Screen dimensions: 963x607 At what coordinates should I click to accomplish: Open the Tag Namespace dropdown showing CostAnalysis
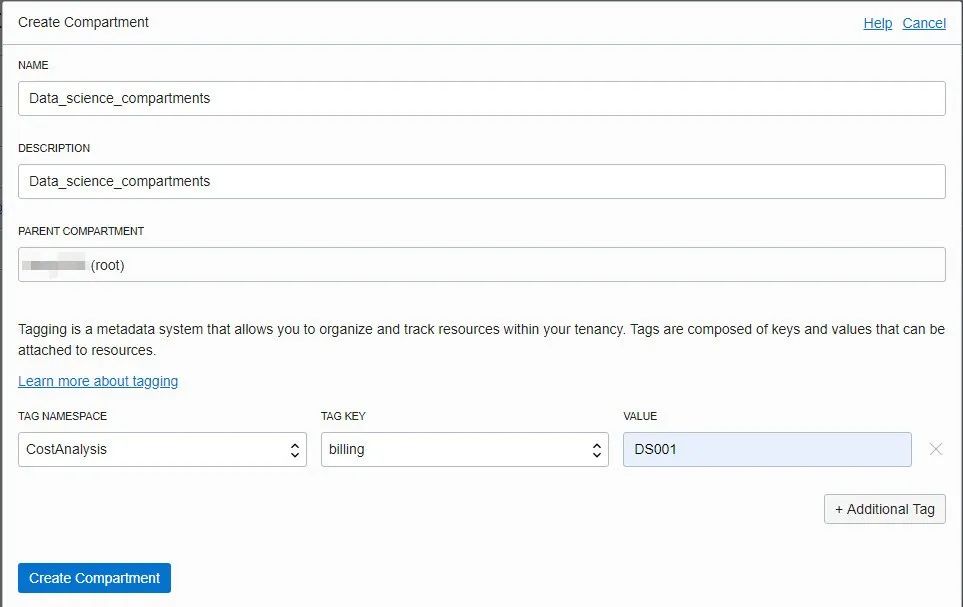162,450
